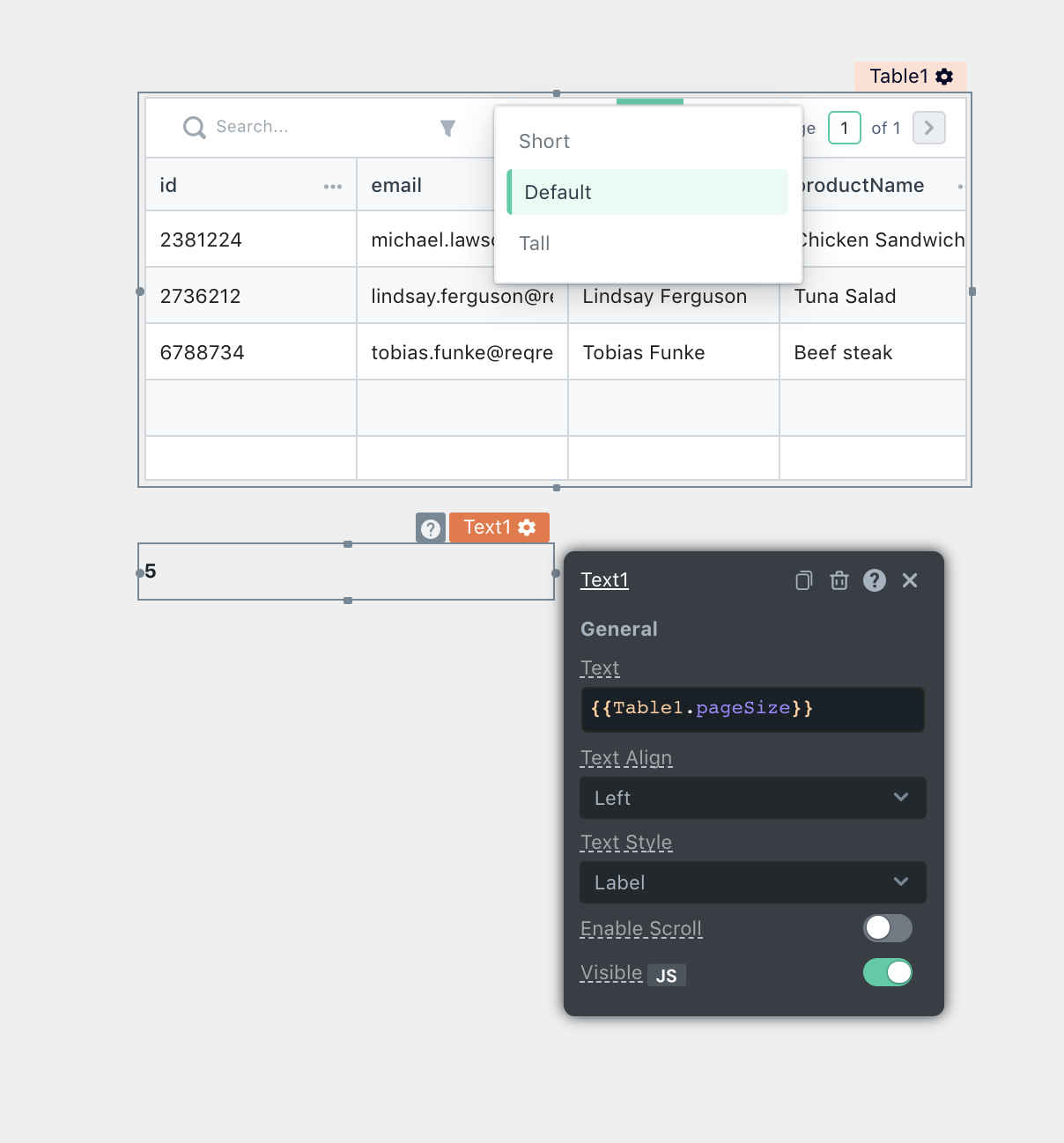Click the Tobias Funke name cell

[674, 352]
